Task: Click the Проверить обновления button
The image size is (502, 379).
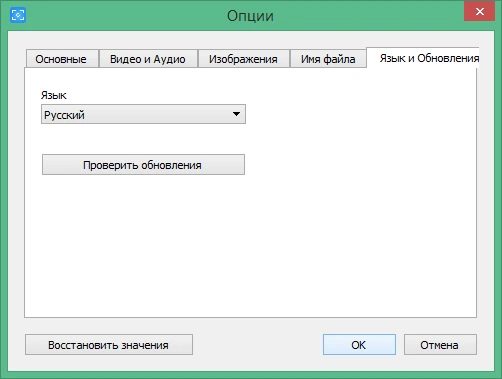Action: [x=143, y=165]
